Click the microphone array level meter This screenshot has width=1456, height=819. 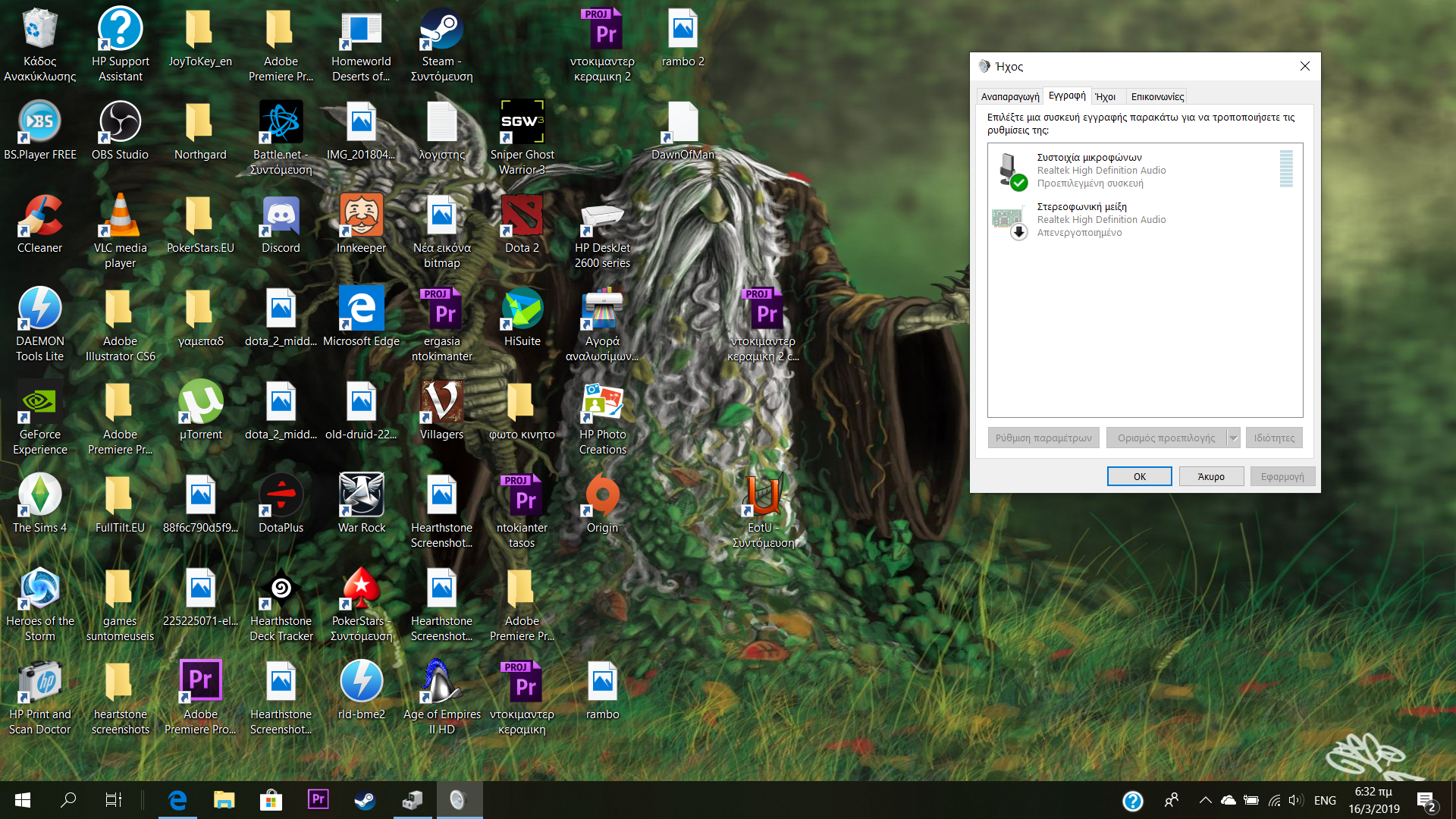(1286, 168)
